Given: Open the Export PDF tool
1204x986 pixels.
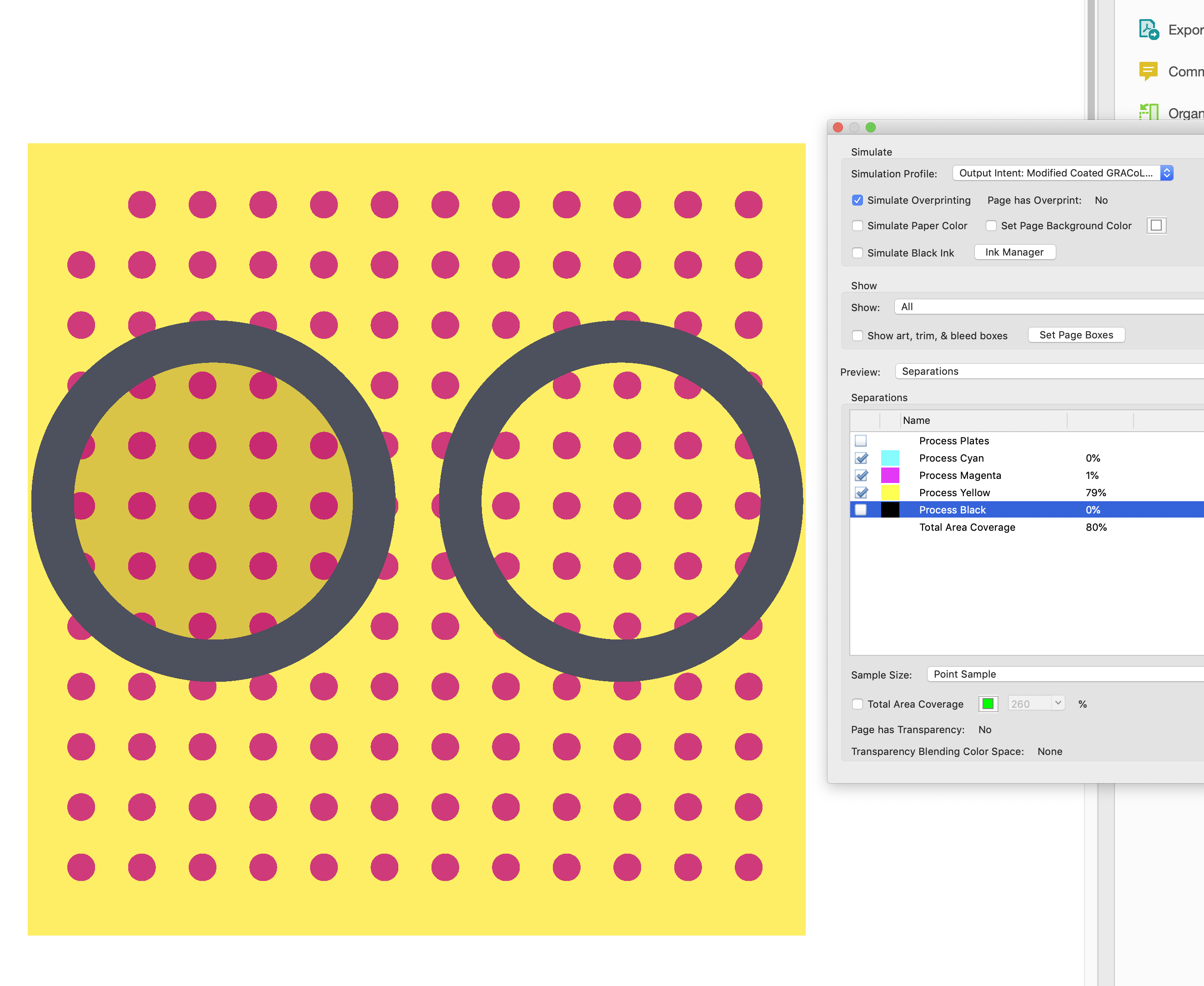Looking at the screenshot, I should point(1149,30).
